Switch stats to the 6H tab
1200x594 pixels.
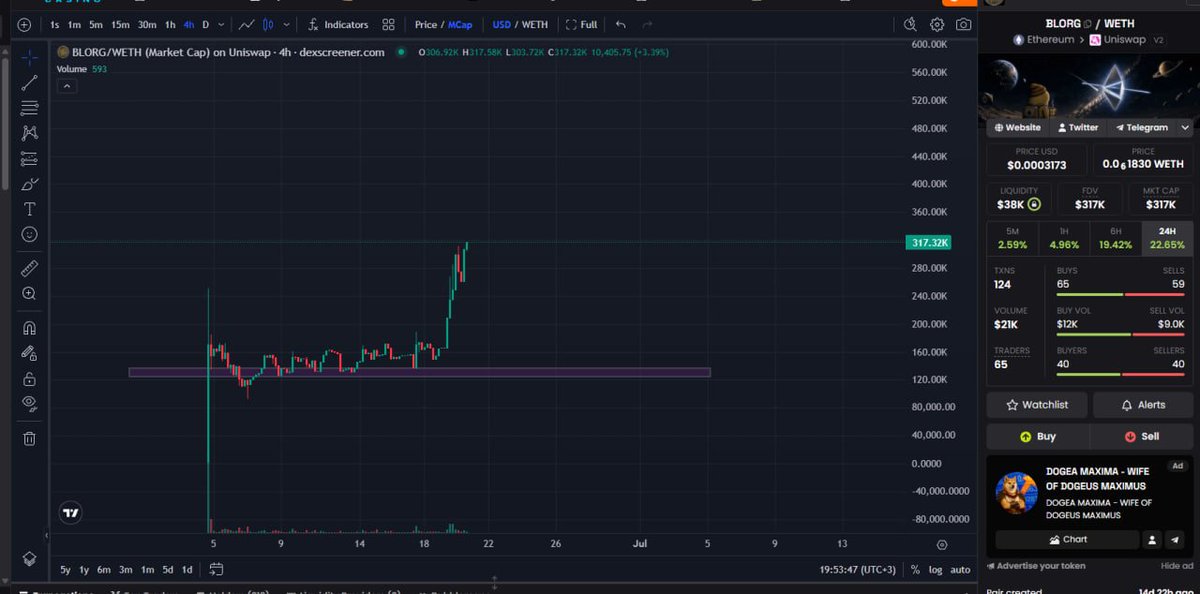click(1115, 237)
